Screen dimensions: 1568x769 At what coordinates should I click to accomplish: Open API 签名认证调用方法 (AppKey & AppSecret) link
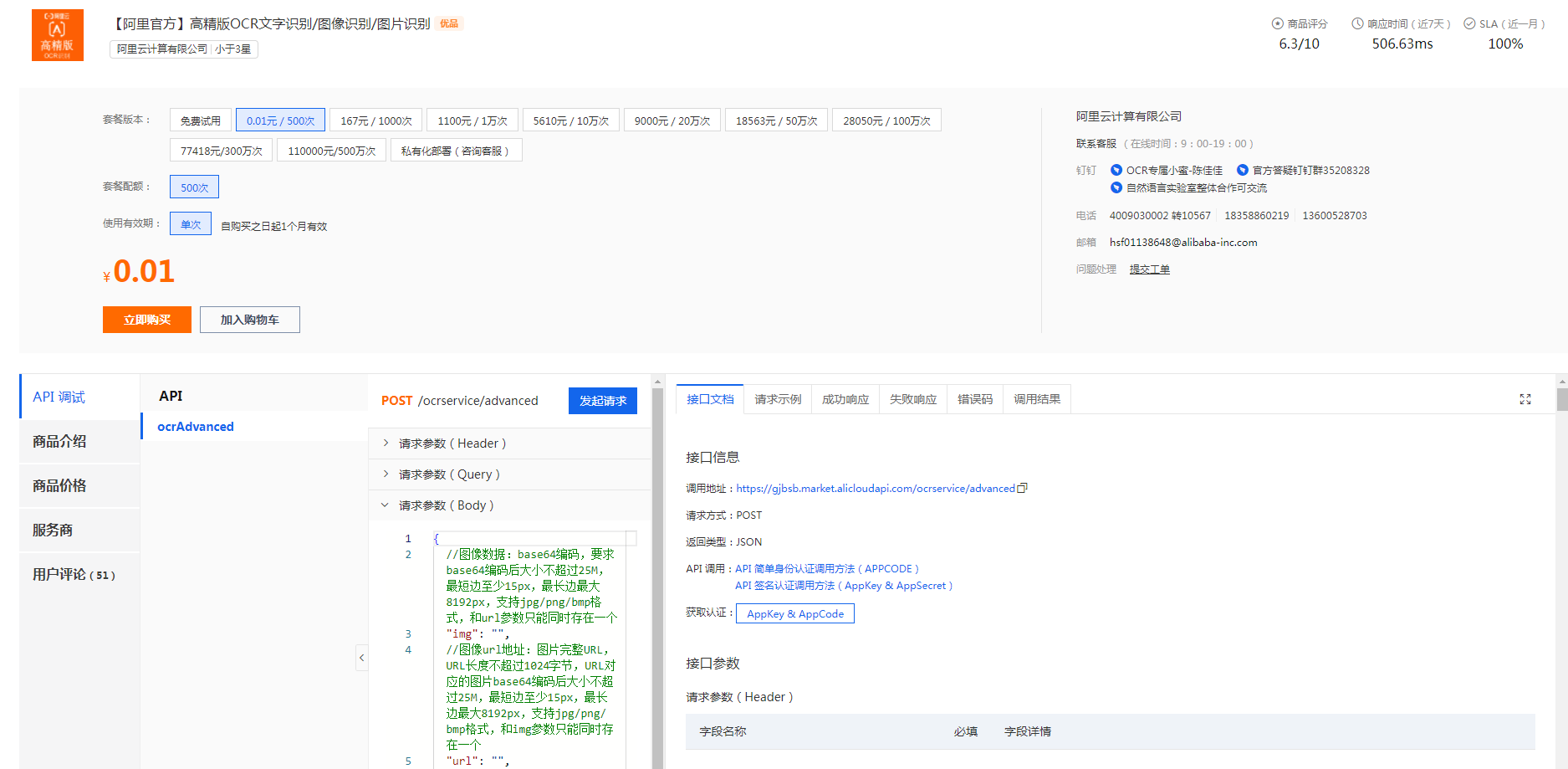point(844,586)
